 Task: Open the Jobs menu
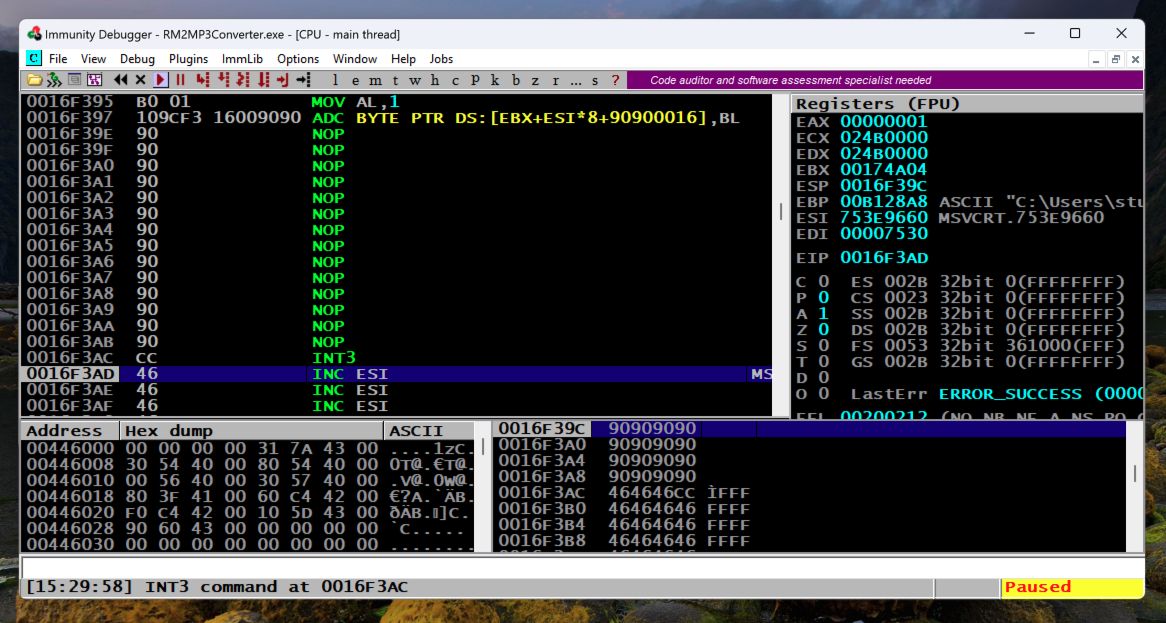pyautogui.click(x=441, y=59)
